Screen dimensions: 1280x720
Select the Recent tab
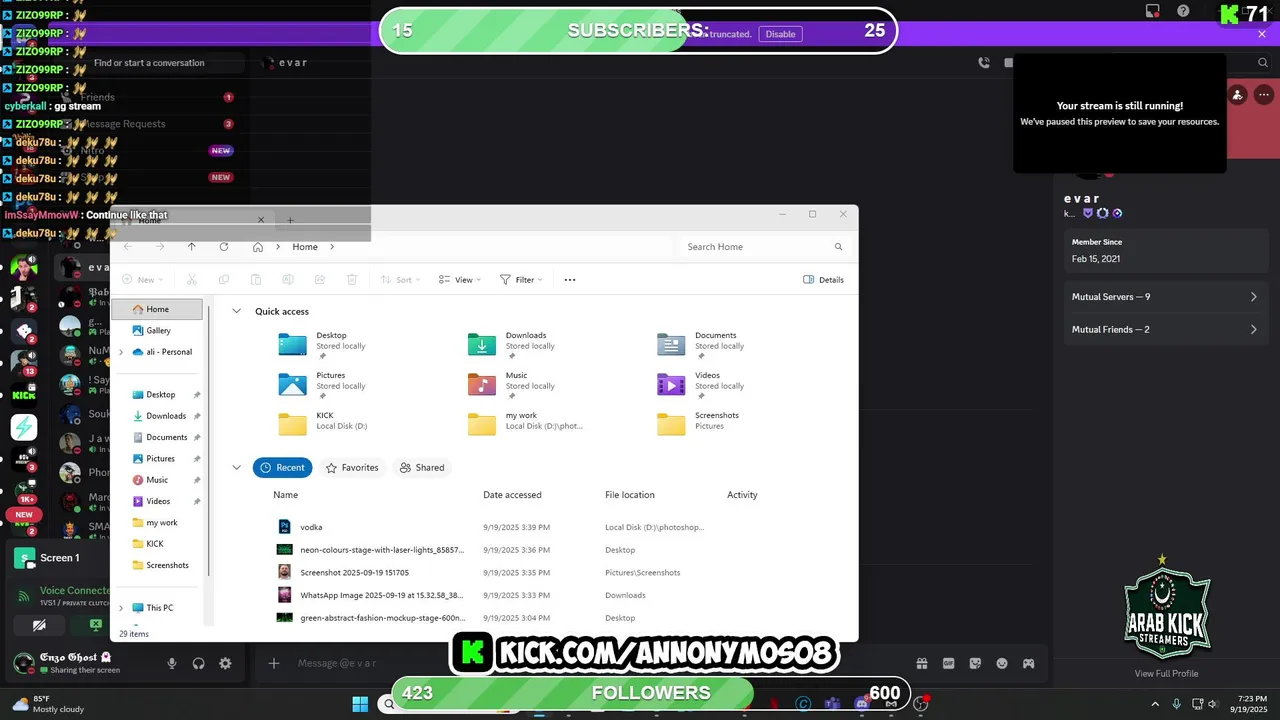pyautogui.click(x=282, y=467)
